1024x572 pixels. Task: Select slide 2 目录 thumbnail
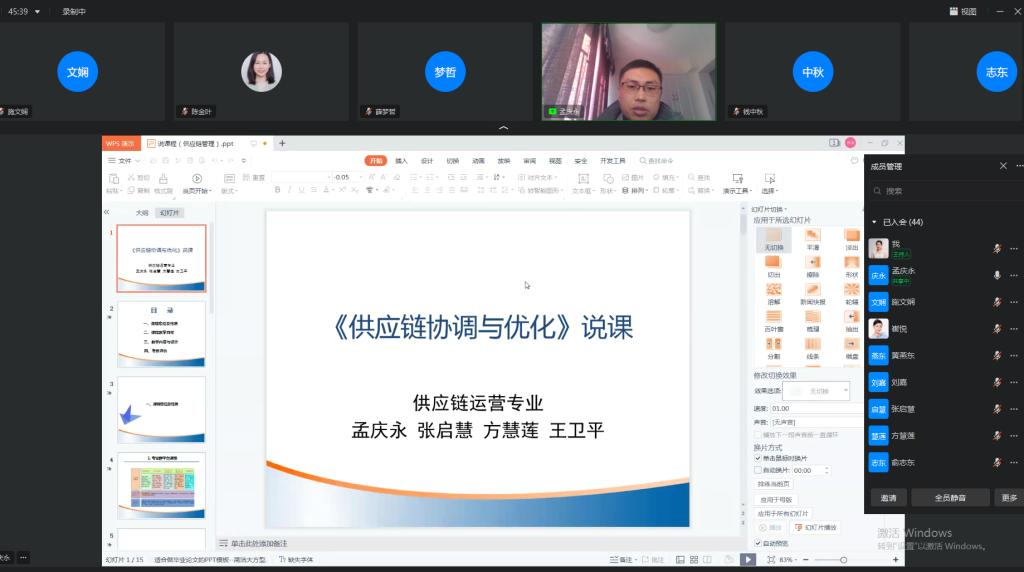[x=161, y=334]
